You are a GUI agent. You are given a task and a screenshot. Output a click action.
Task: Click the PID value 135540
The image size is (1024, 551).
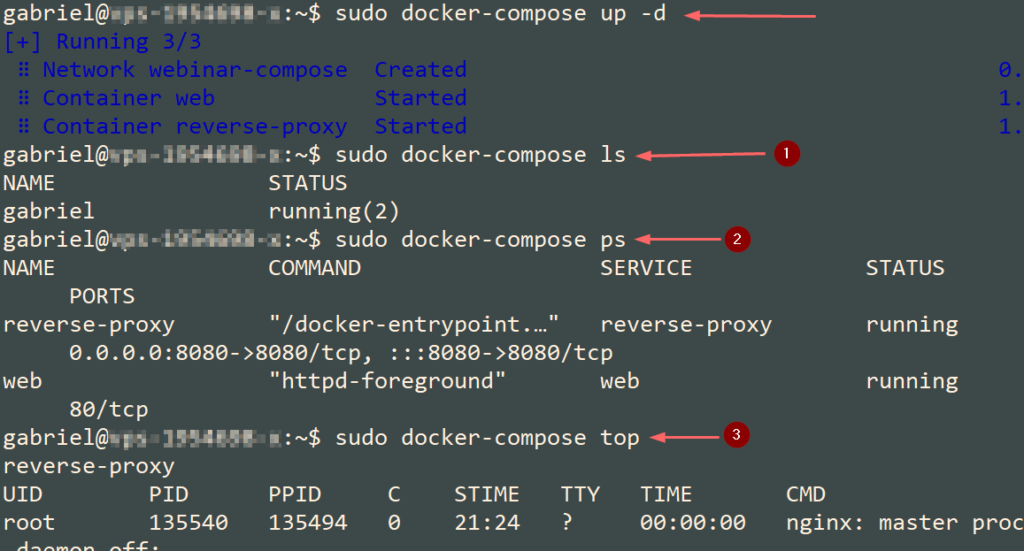coord(188,523)
